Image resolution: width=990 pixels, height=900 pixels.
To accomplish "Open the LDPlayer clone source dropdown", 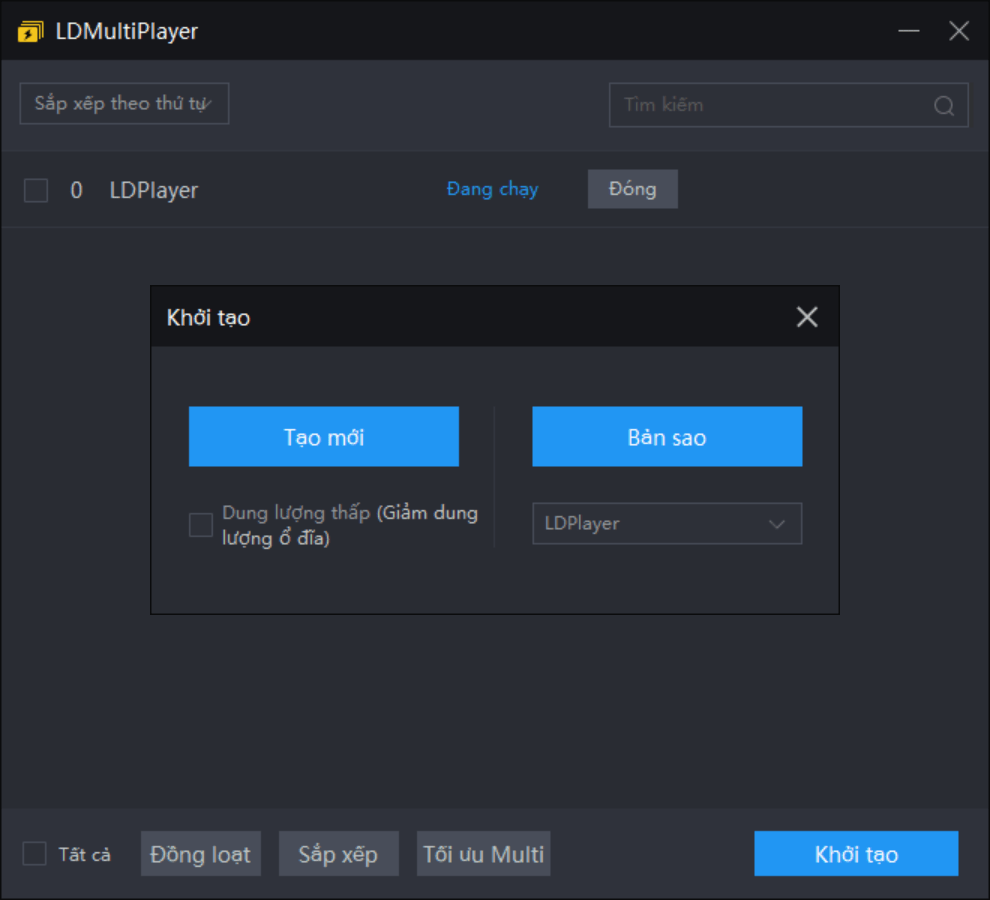I will pyautogui.click(x=667, y=523).
